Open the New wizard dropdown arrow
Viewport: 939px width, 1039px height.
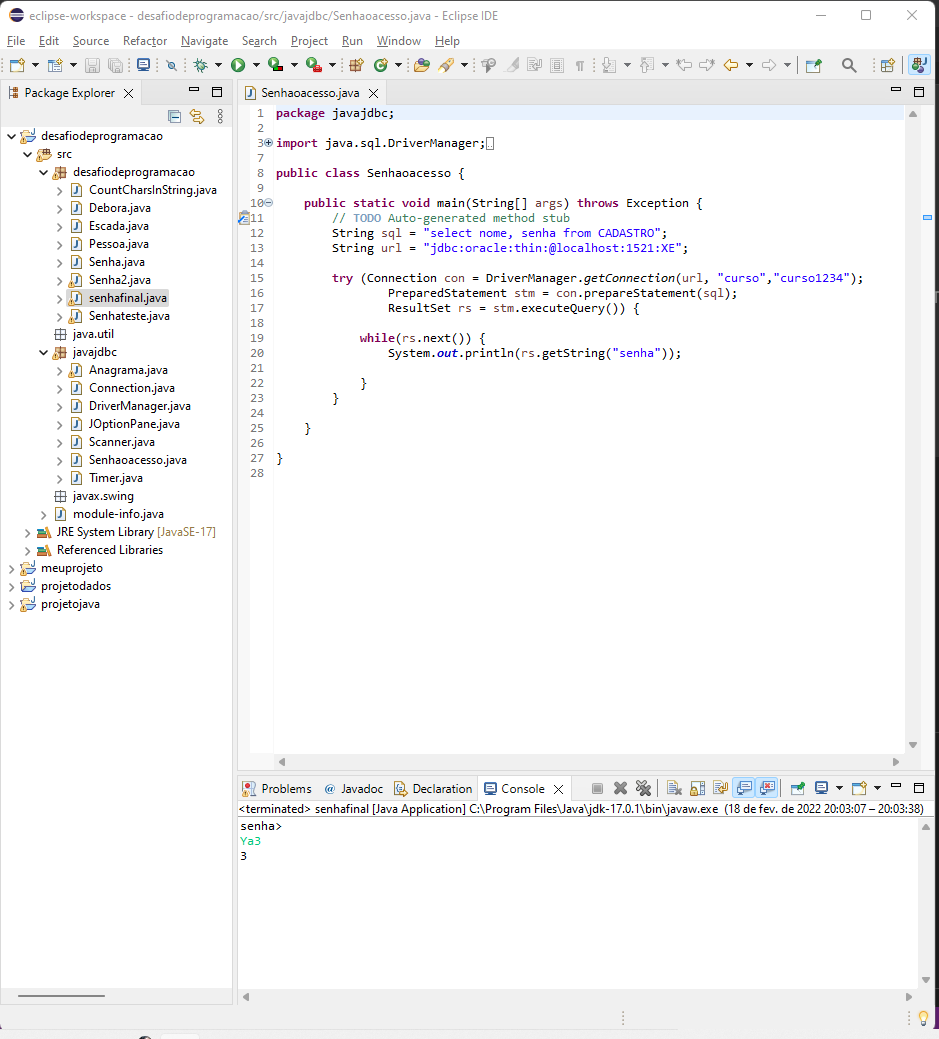(35, 65)
